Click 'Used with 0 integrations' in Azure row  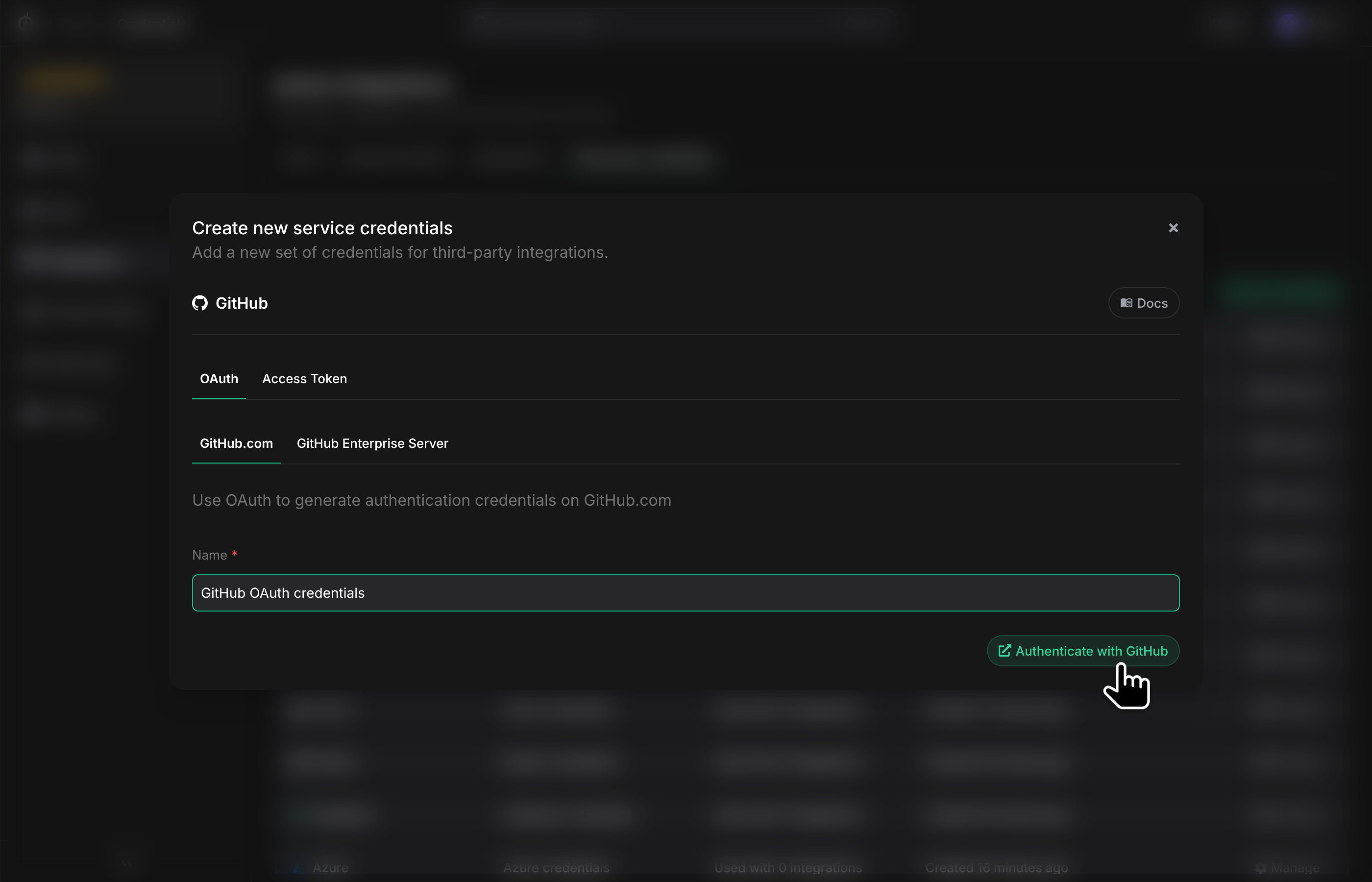788,868
